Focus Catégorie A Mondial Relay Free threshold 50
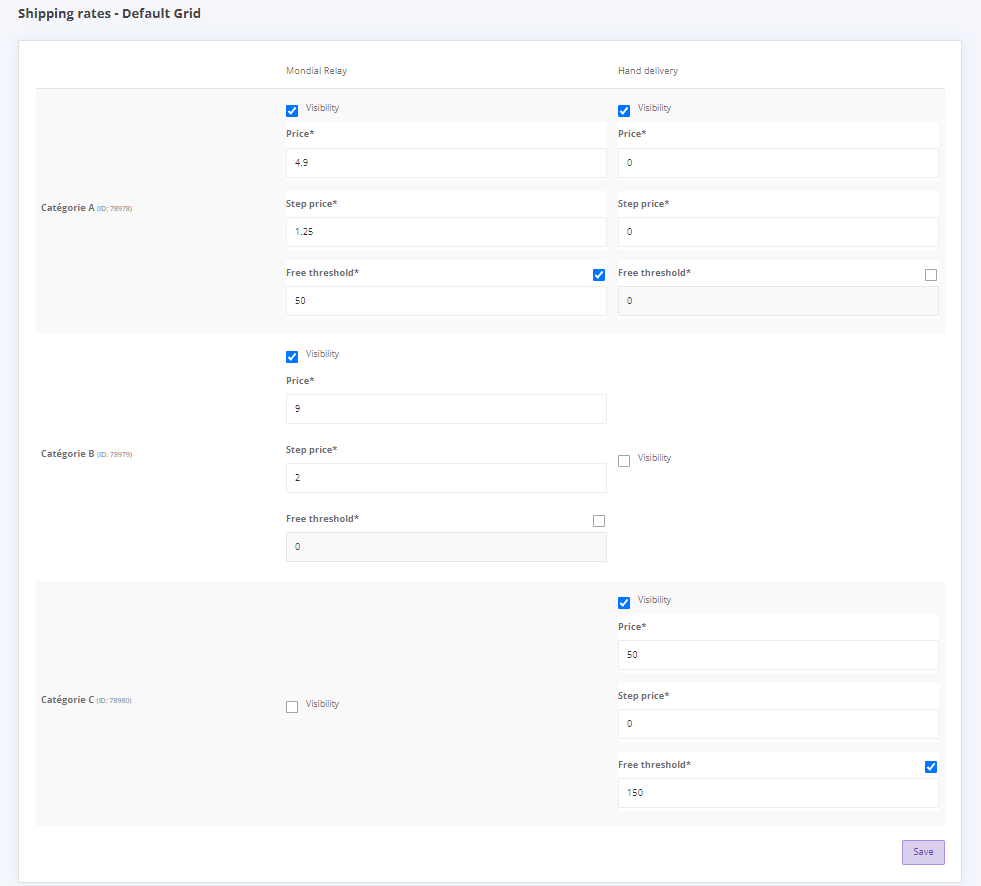Screen dimensions: 981x886 pos(446,301)
